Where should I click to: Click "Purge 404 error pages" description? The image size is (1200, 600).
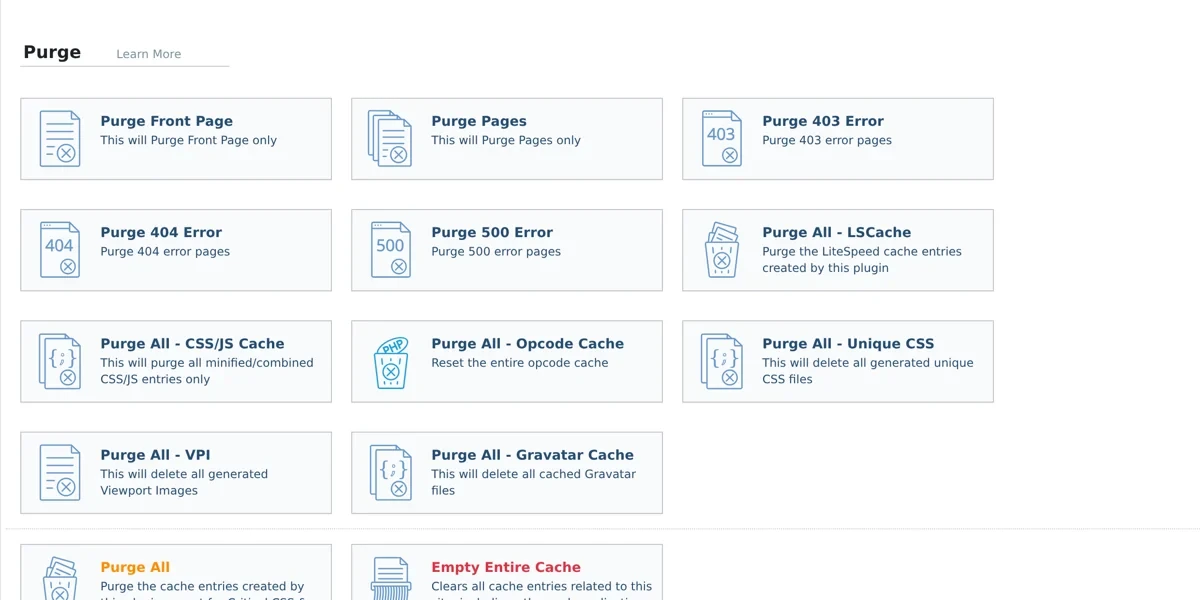(x=165, y=251)
